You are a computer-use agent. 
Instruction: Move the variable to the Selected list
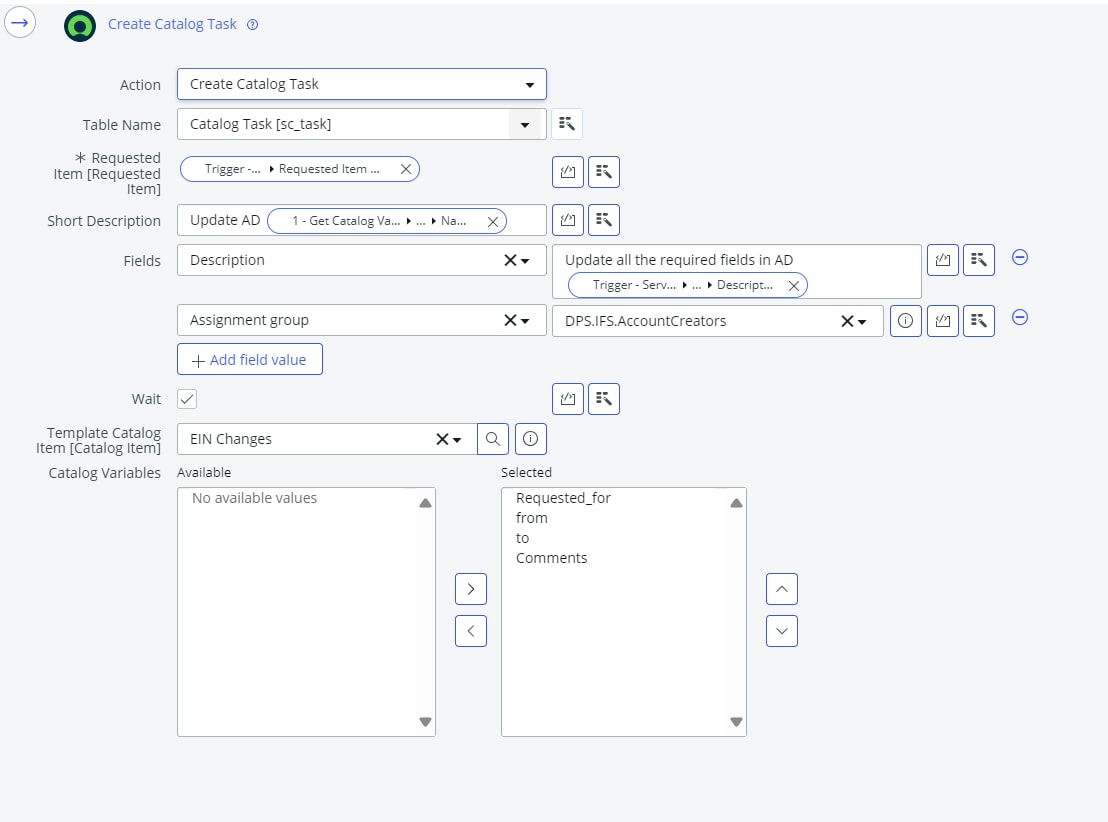pos(471,589)
